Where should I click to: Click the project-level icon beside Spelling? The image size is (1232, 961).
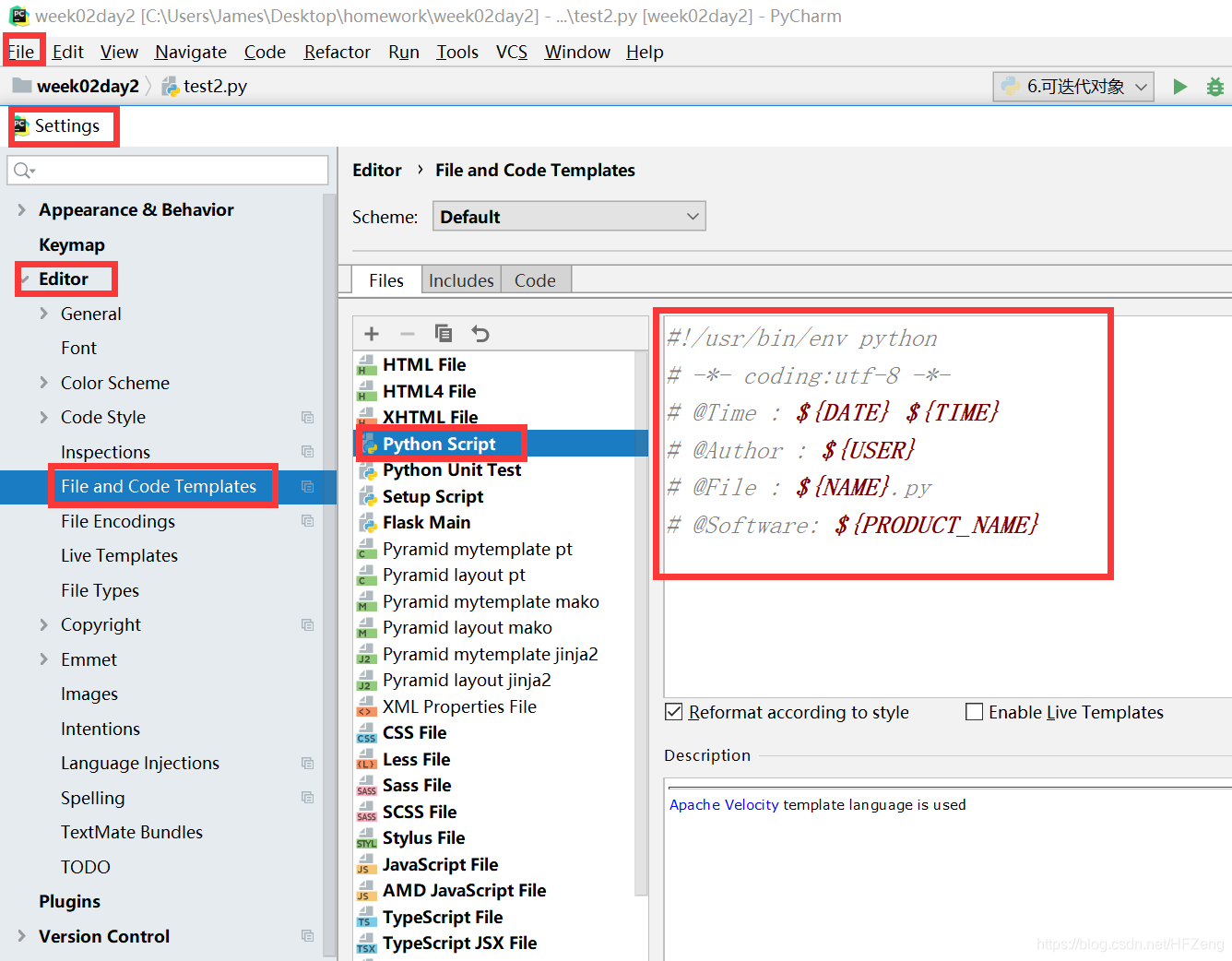pos(308,798)
